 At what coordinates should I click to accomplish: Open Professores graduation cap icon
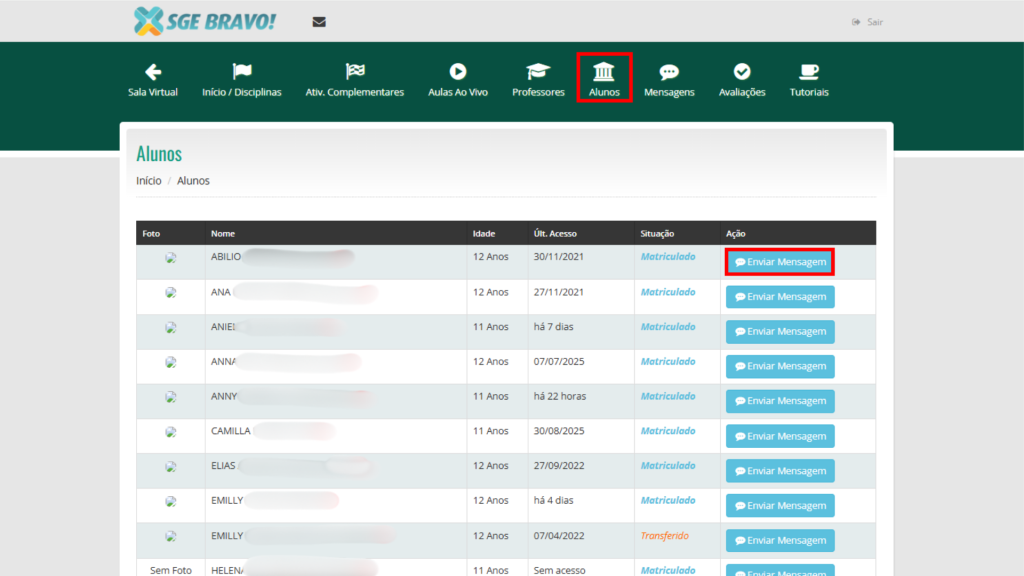click(x=538, y=72)
